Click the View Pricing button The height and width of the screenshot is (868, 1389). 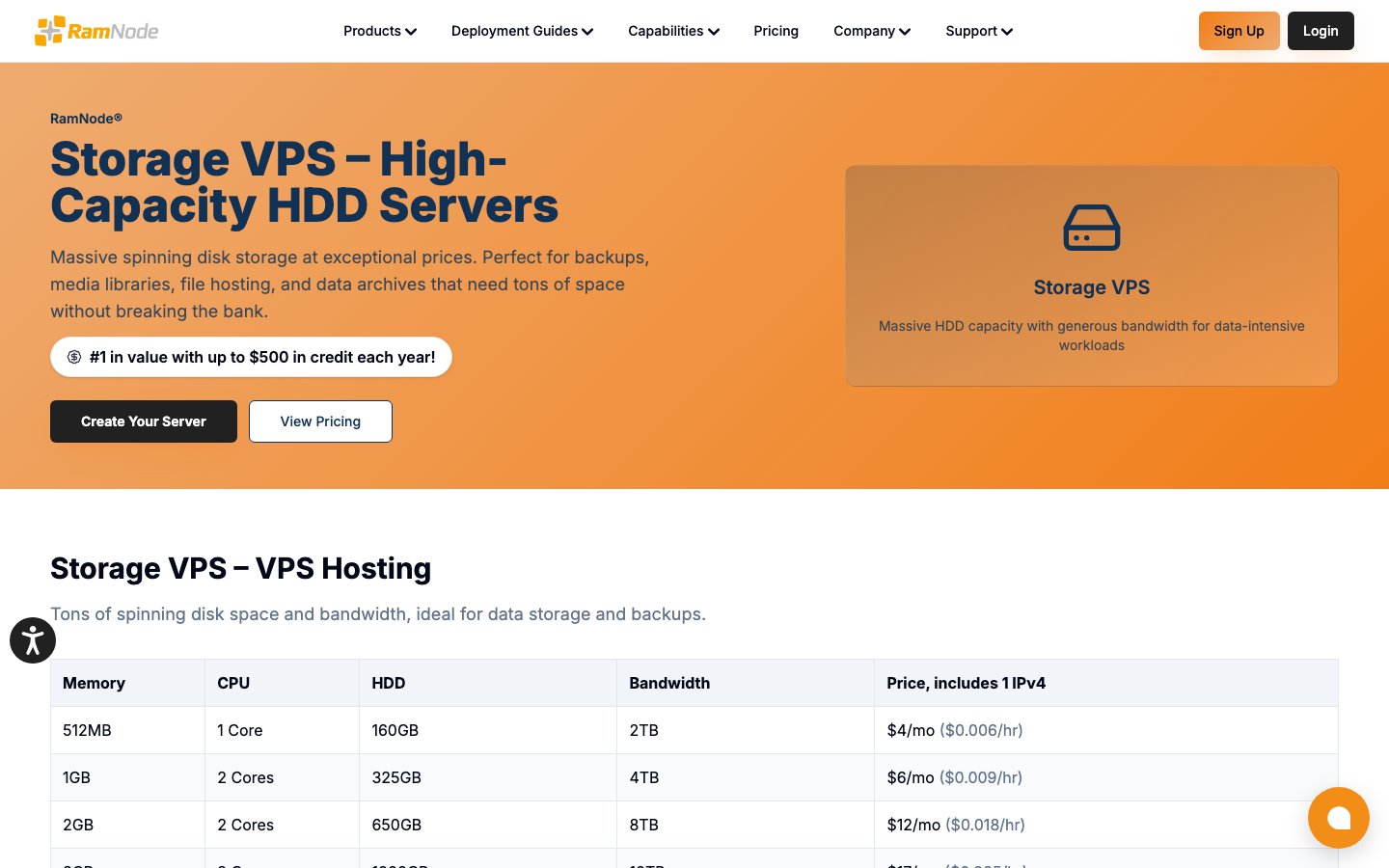click(x=320, y=421)
